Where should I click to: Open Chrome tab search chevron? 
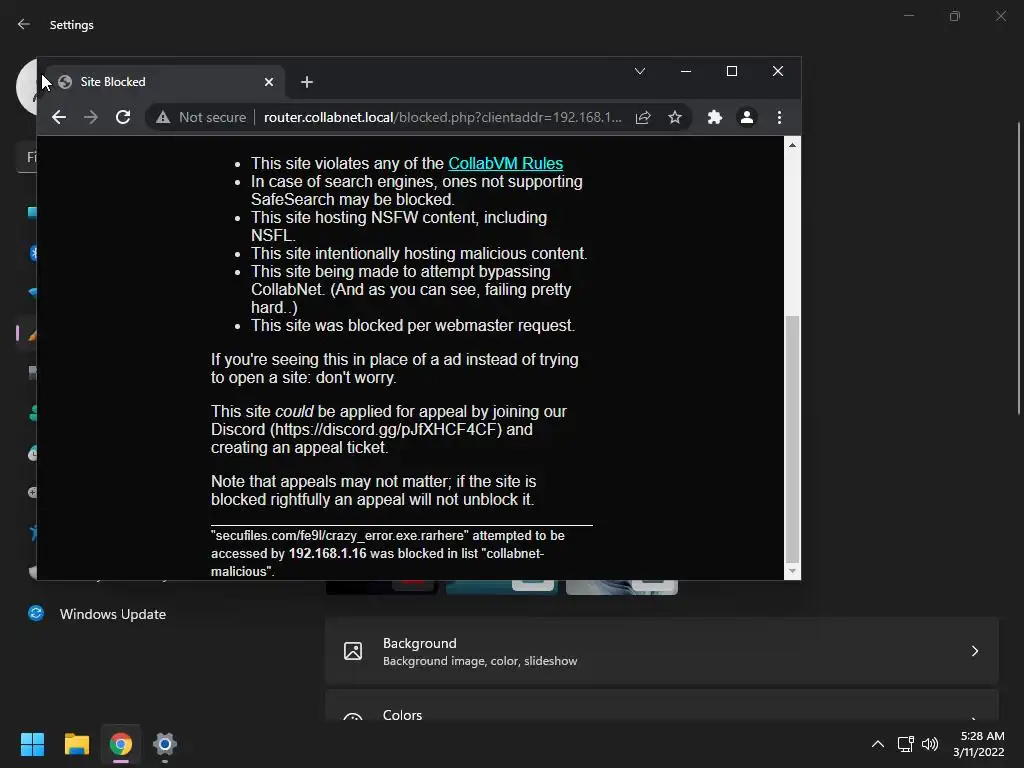point(640,71)
